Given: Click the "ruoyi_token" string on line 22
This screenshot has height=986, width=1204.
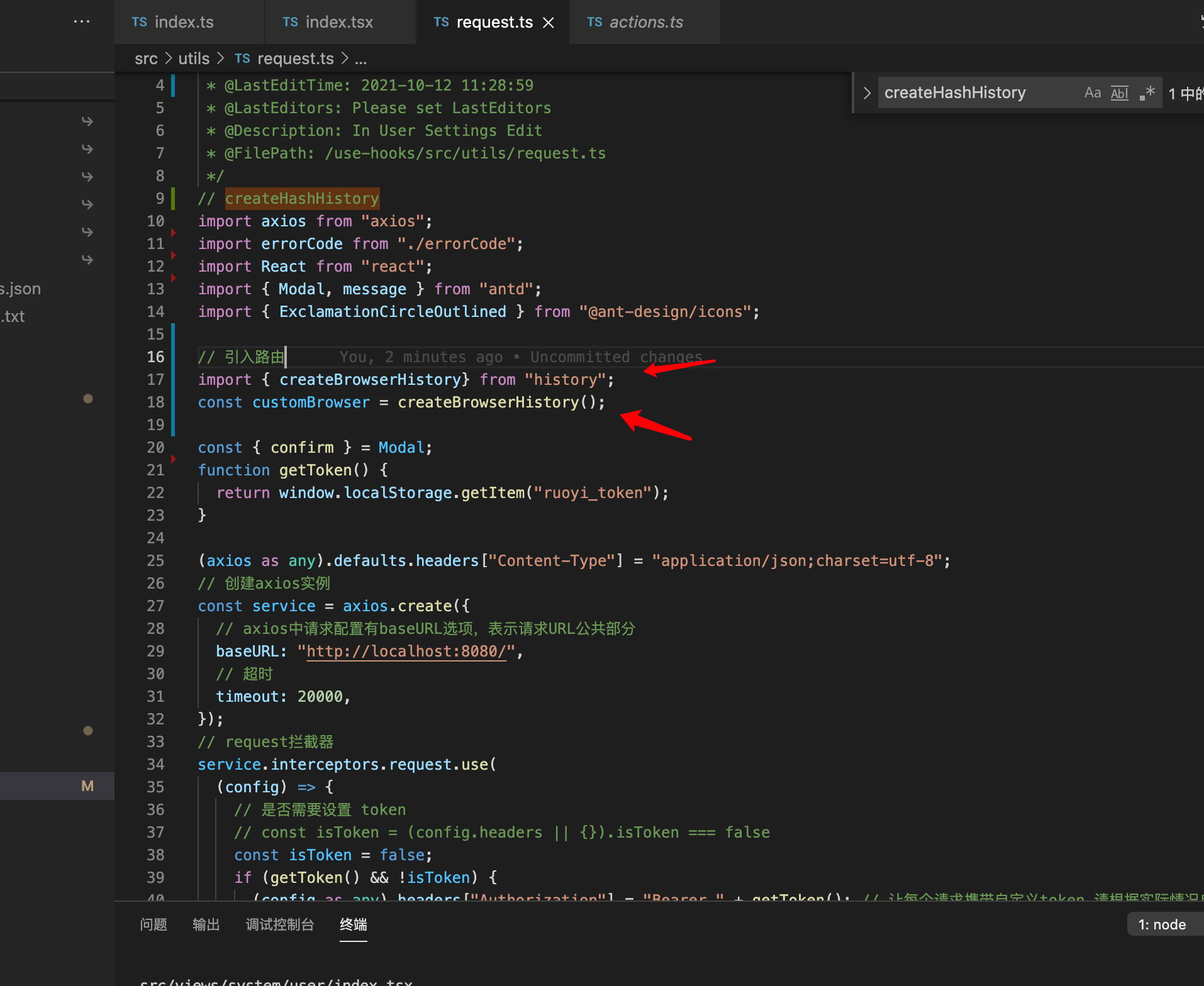Looking at the screenshot, I should point(593,493).
